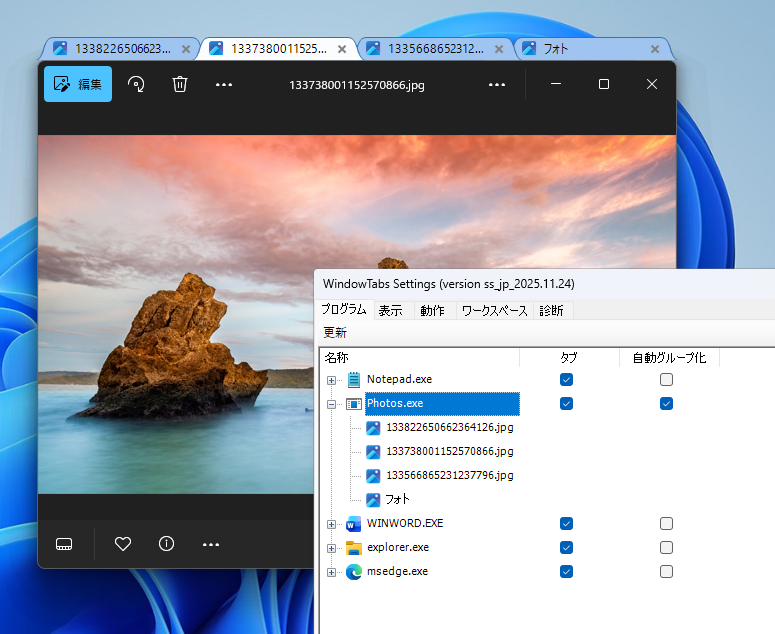Enable 自動グループ化 for Notepad.exe
Viewport: 775px width, 634px height.
click(666, 380)
